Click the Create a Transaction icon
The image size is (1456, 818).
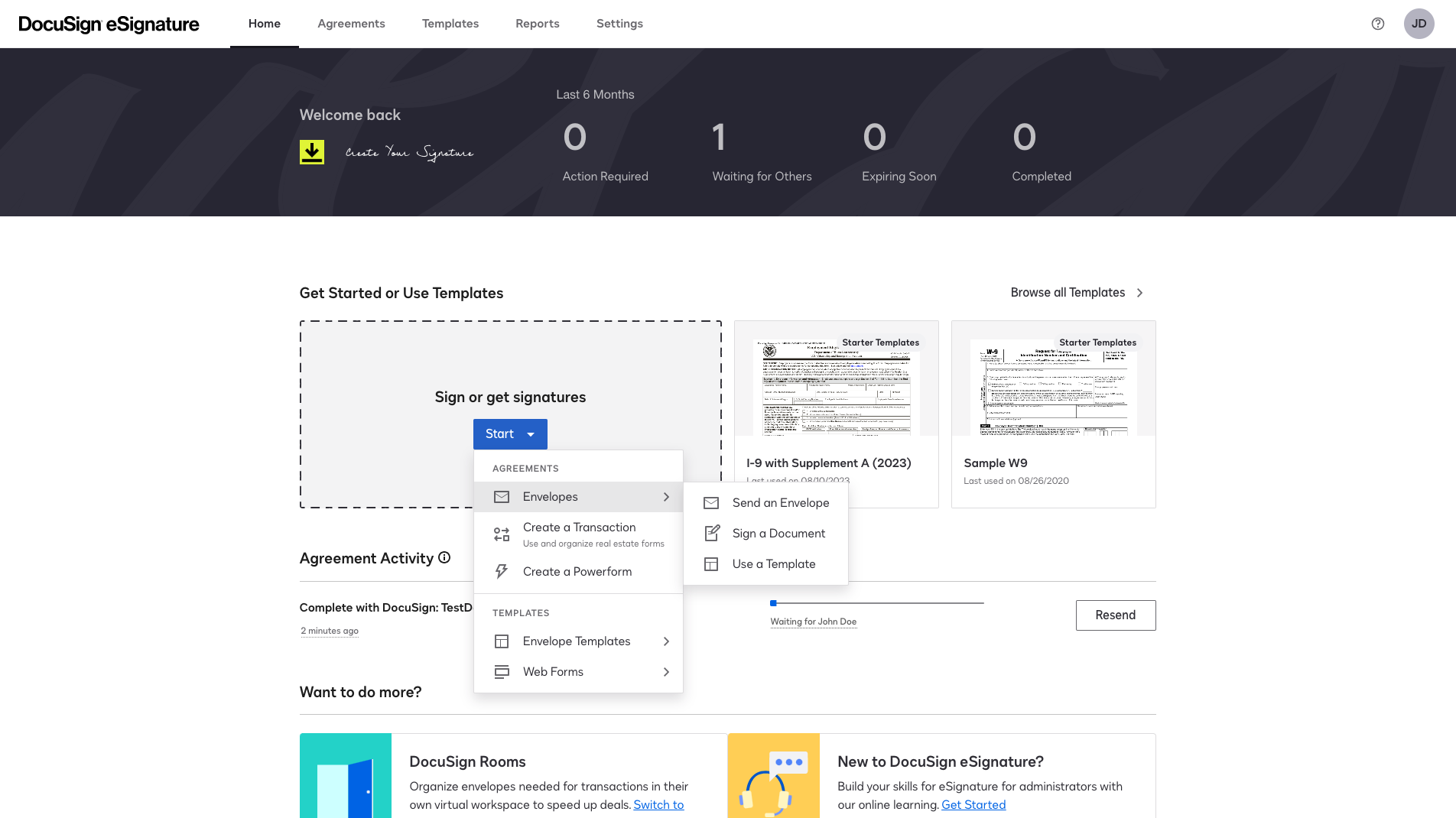pos(502,534)
